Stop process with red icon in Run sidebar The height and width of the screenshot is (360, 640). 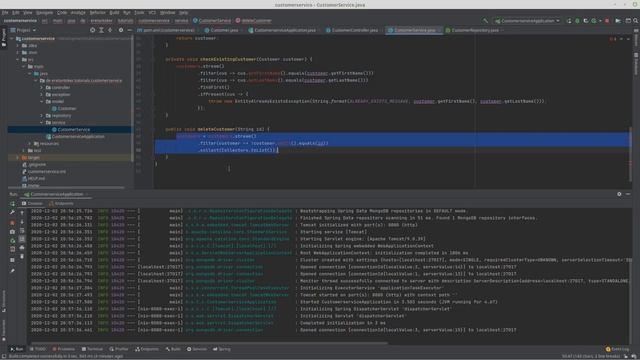[x=12, y=222]
